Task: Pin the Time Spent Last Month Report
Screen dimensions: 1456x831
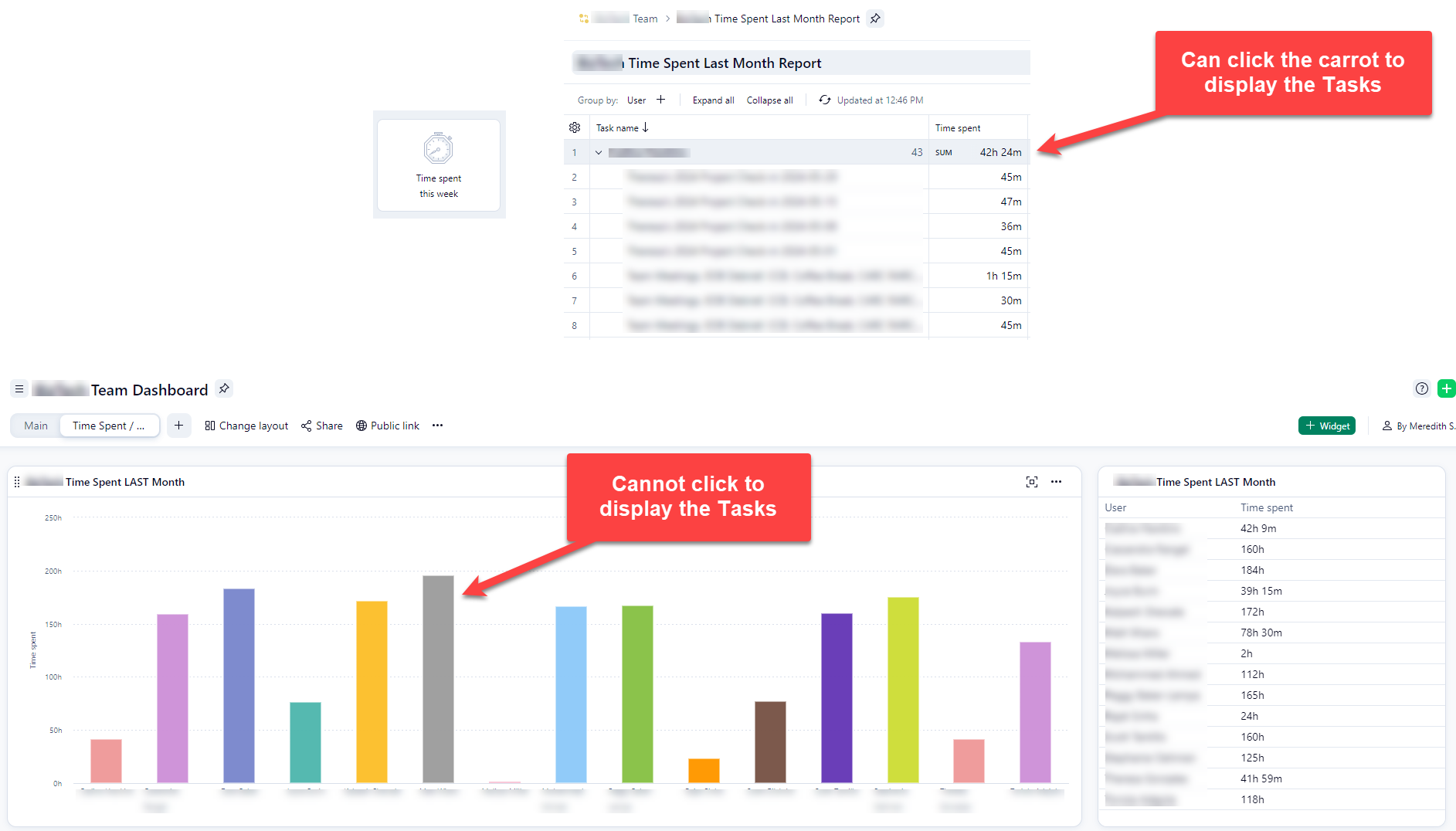Action: click(875, 19)
